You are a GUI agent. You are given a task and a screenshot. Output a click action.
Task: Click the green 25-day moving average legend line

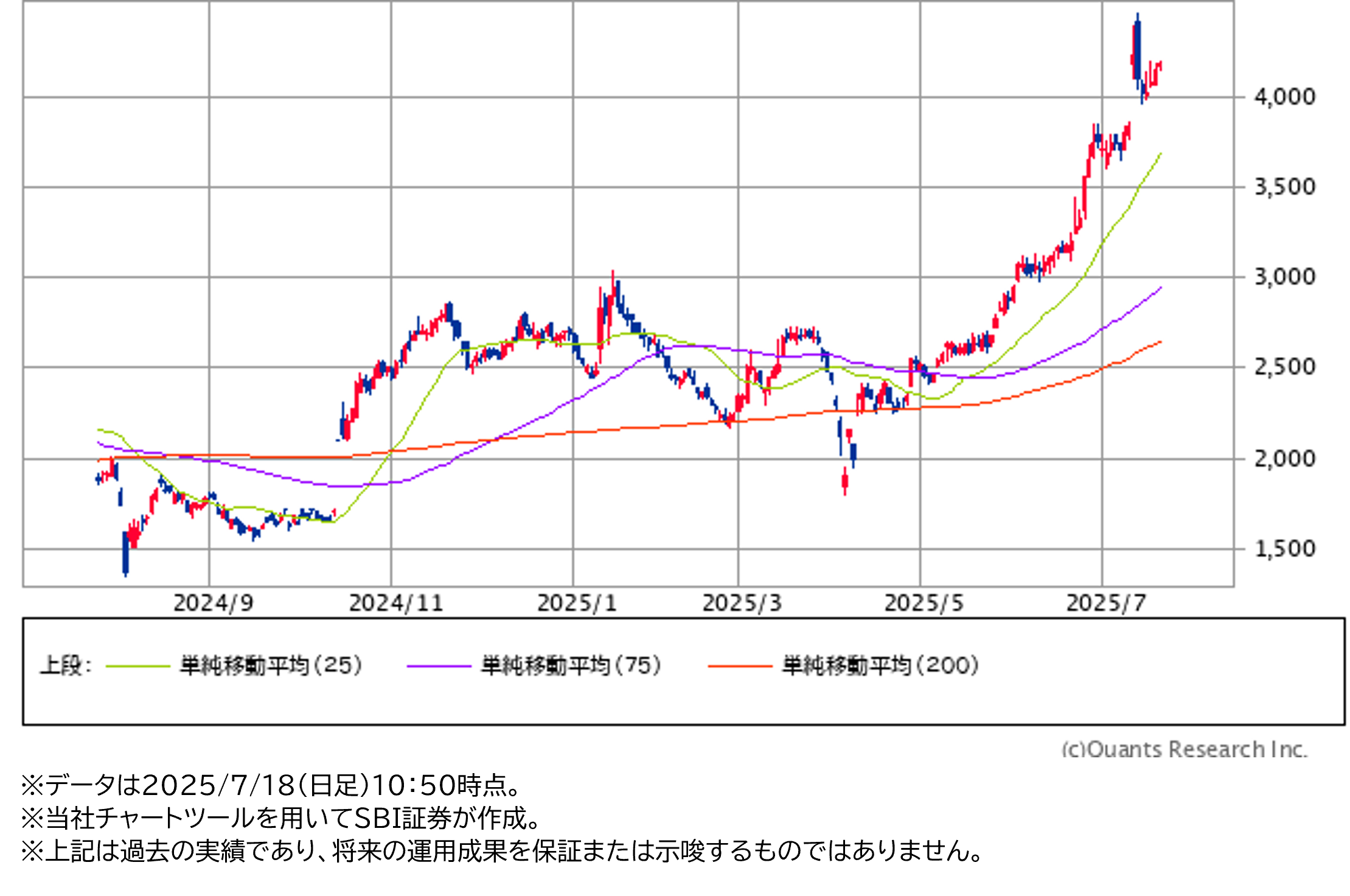click(137, 666)
